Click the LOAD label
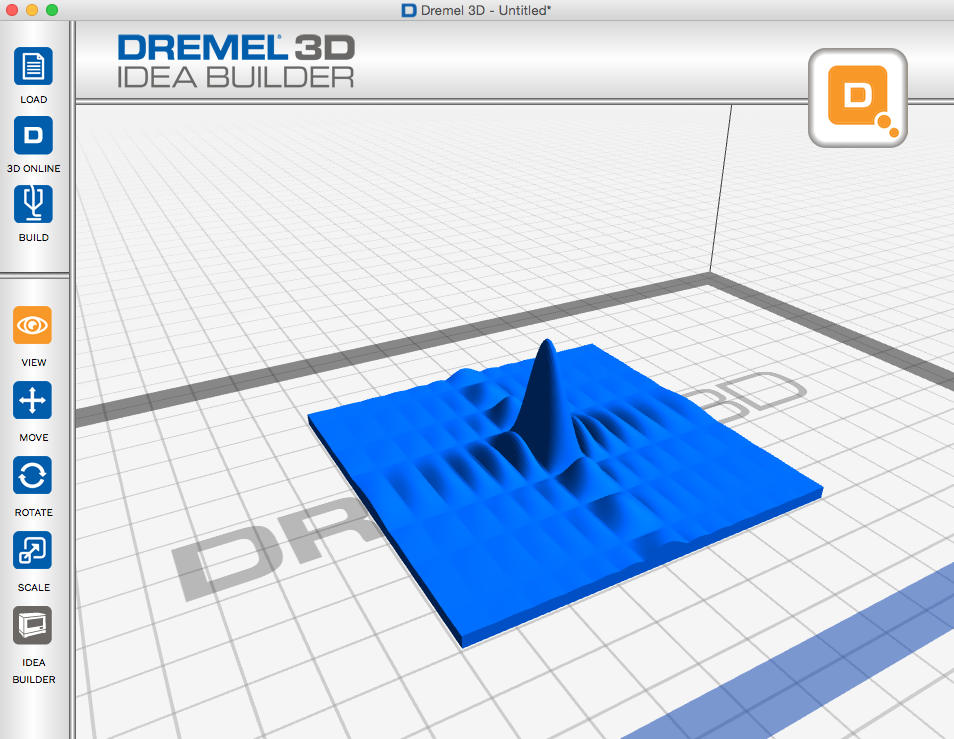The image size is (954, 739). pyautogui.click(x=33, y=99)
